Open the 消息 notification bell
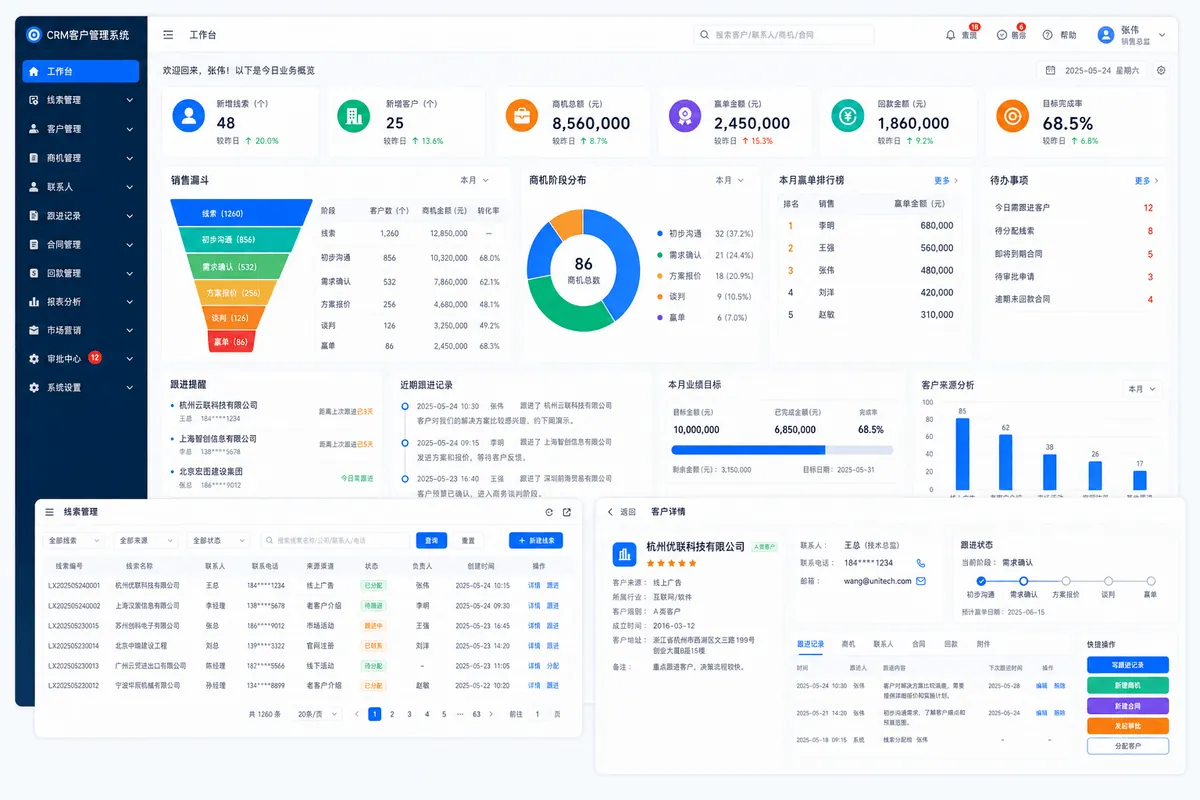 click(950, 35)
